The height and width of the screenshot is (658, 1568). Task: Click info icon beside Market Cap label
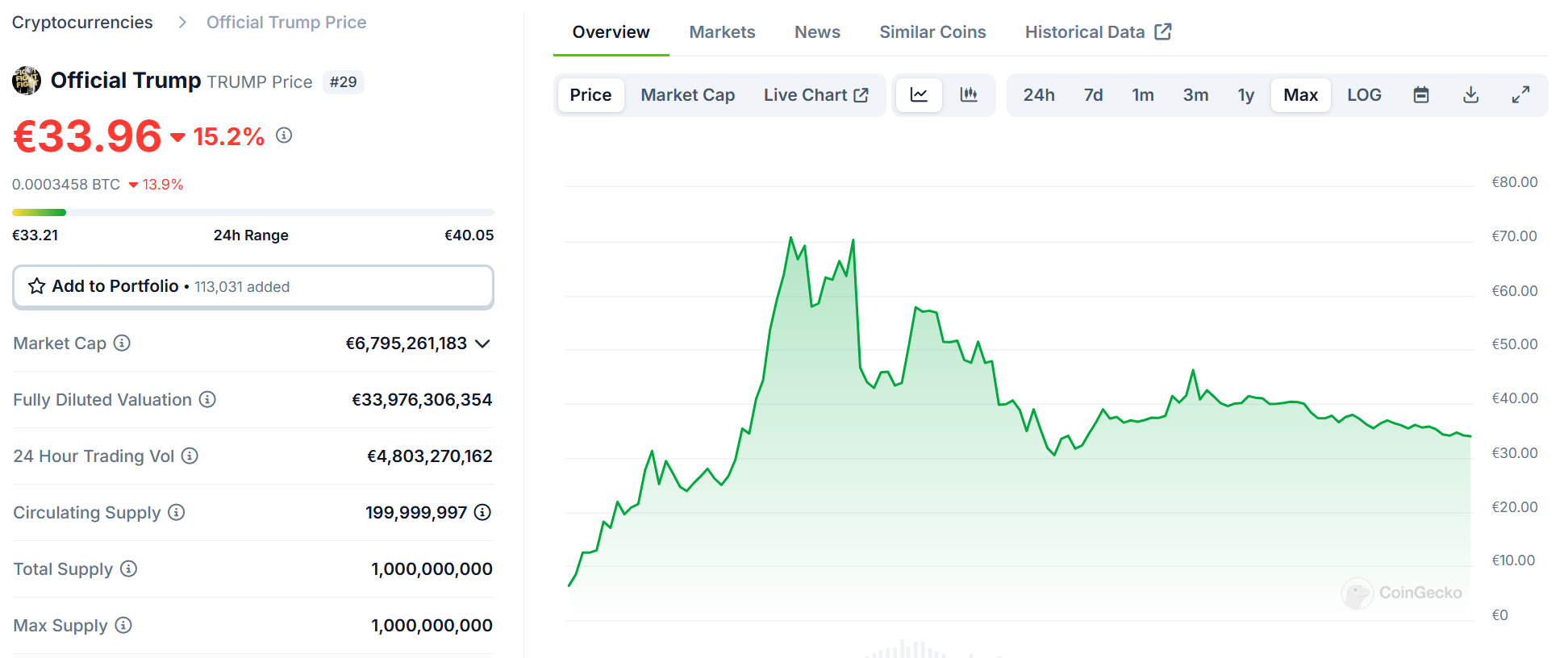coord(122,344)
